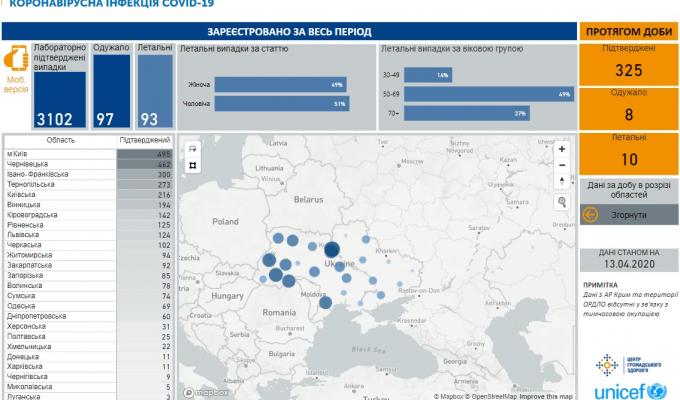
Task: Click the Жіноча deaths bar
Action: click(281, 85)
